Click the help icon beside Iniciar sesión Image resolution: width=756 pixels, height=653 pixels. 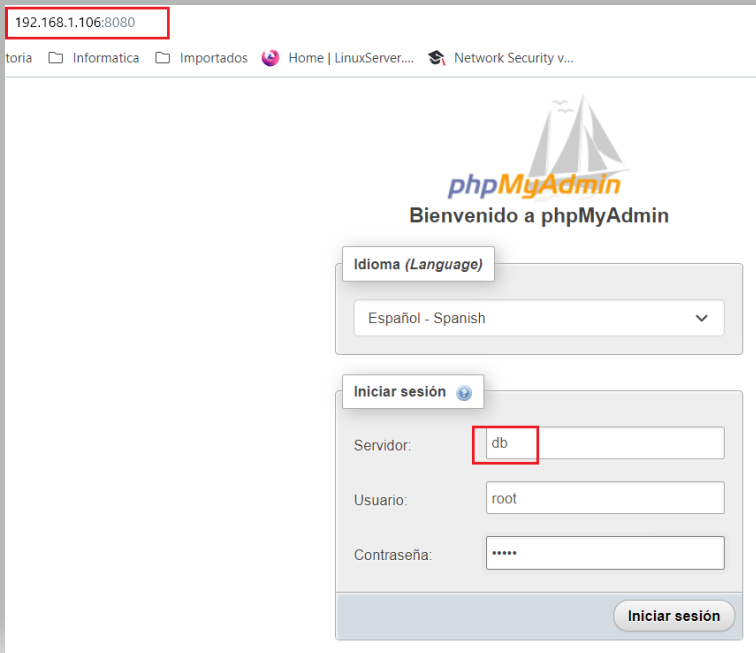click(x=464, y=393)
